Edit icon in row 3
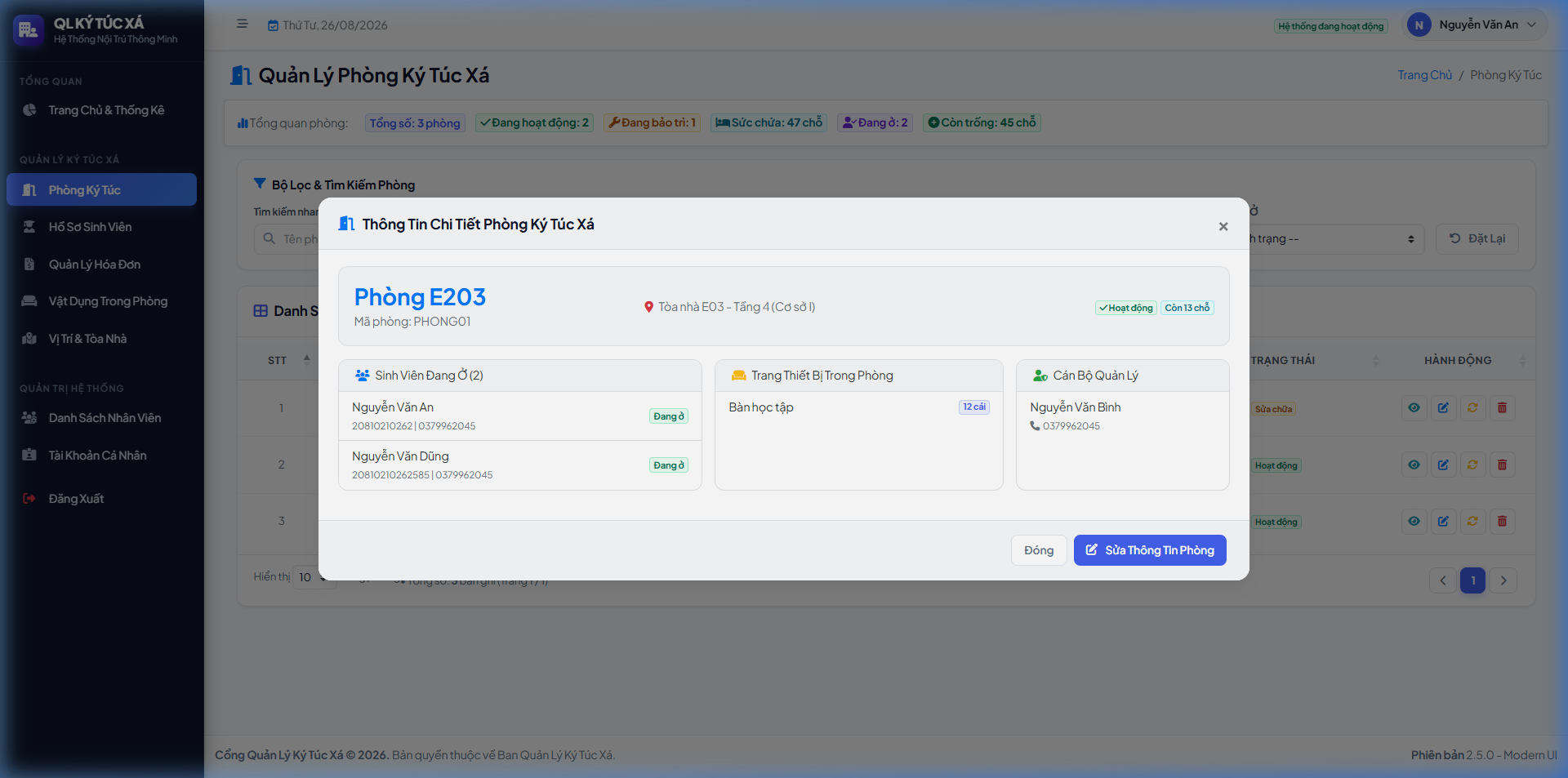 1443,521
